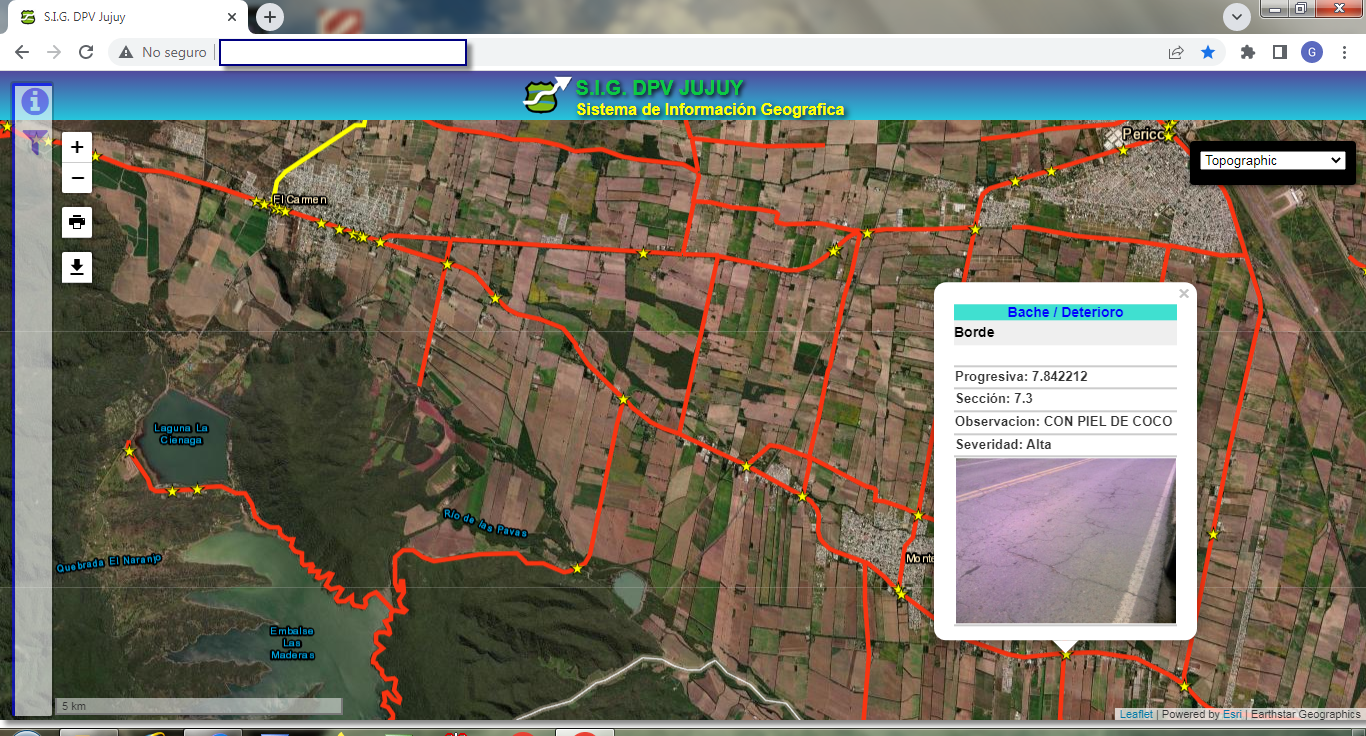Open the Topographic basemap dropdown
This screenshot has width=1366, height=736.
(x=1272, y=160)
